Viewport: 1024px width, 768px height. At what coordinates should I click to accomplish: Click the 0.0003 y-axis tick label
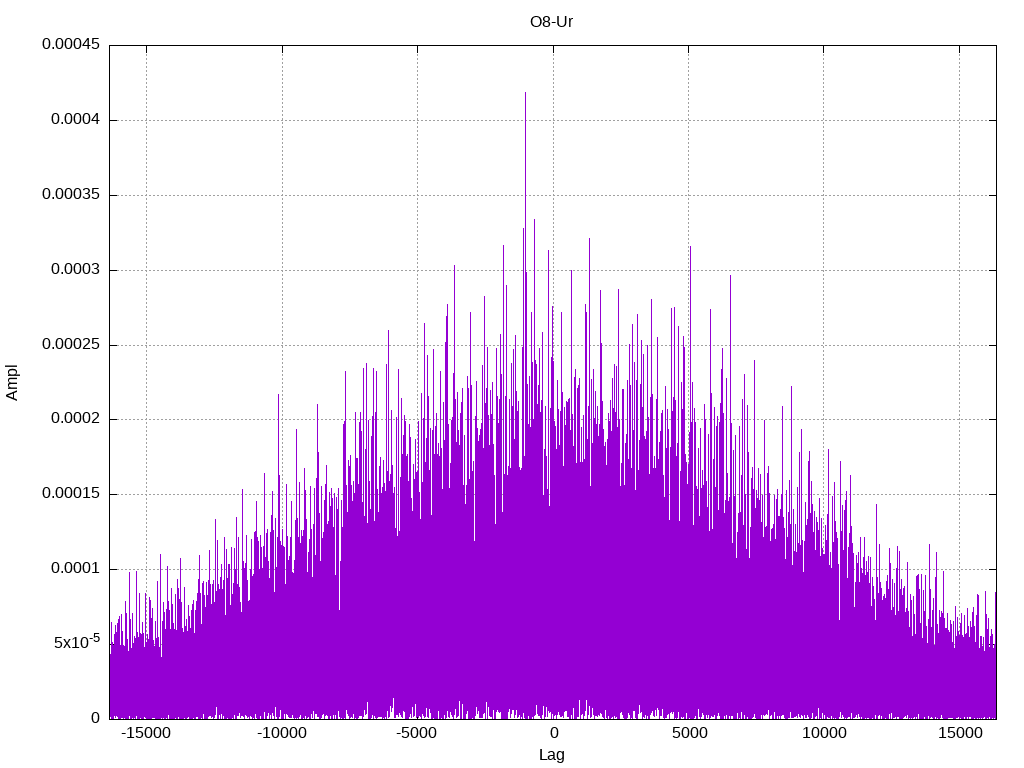(76, 270)
